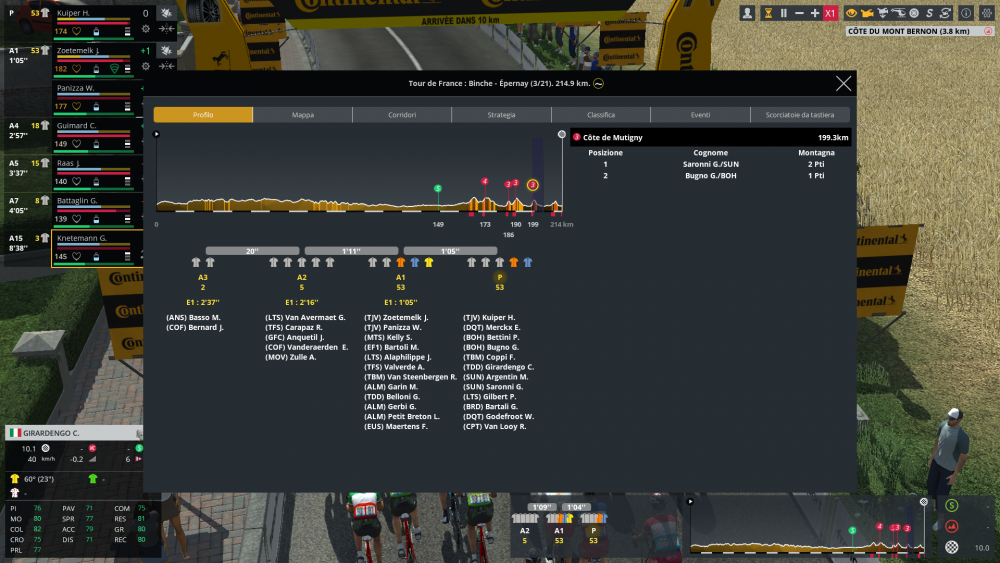Open the Corridori tab

point(402,115)
